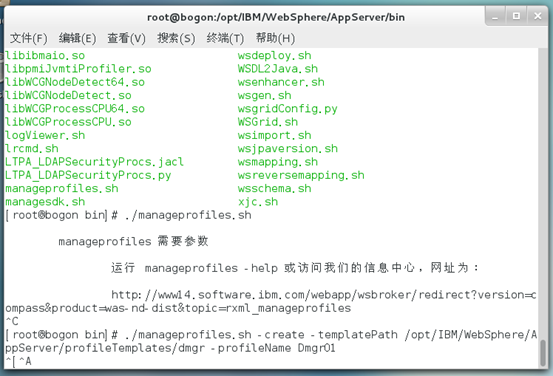Image resolution: width=553 pixels, height=376 pixels.
Task: Open the 搜索(S) menu
Action: coord(176,38)
